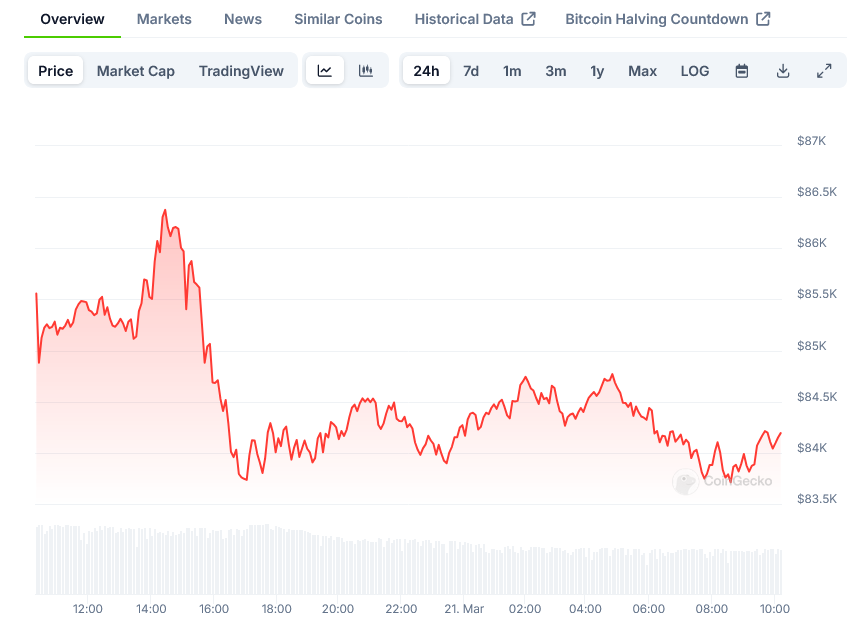The image size is (847, 626).
Task: Open Historical Data external link
Action: [475, 19]
